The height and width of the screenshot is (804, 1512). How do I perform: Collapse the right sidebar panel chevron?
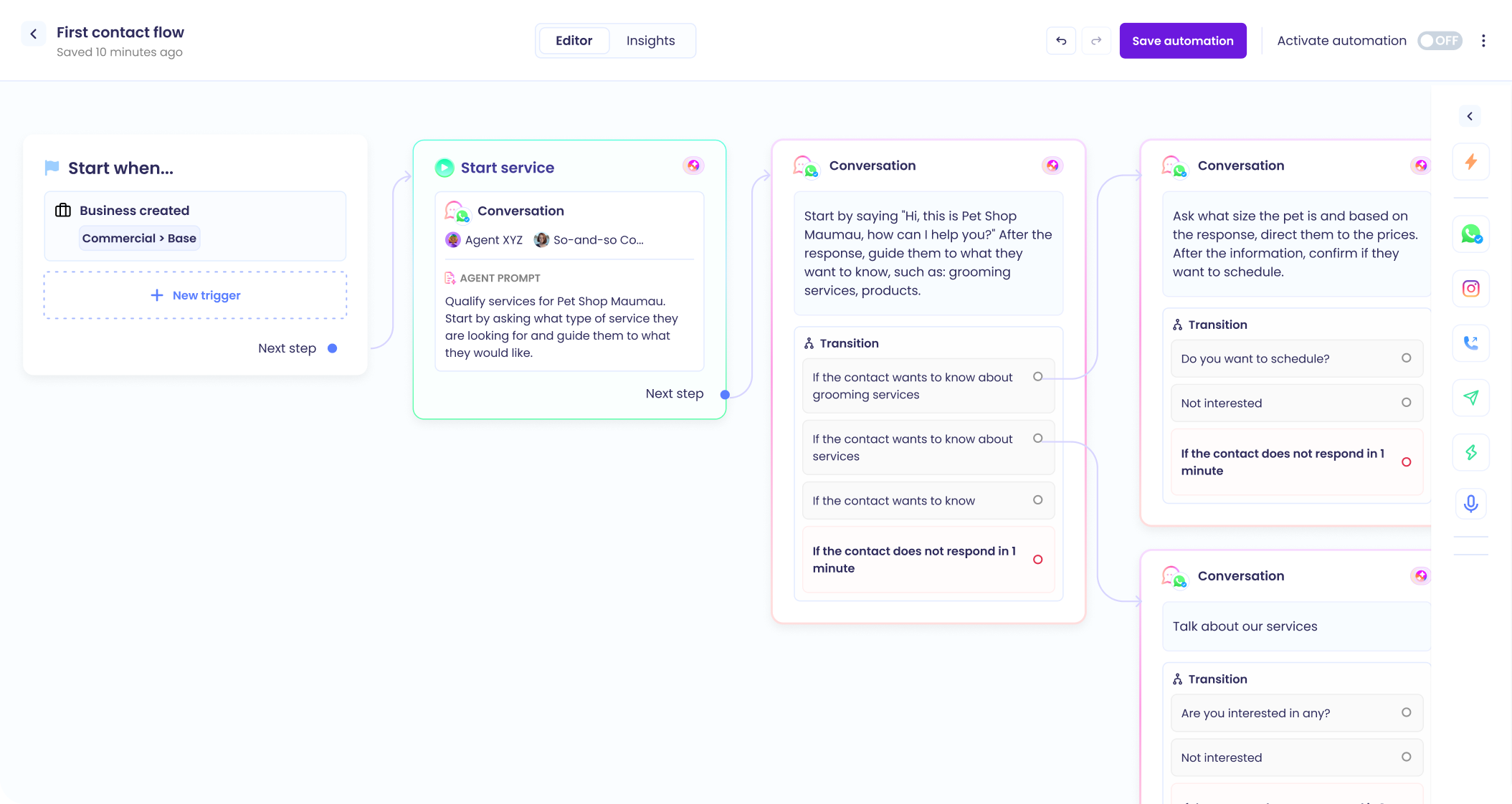(x=1470, y=116)
